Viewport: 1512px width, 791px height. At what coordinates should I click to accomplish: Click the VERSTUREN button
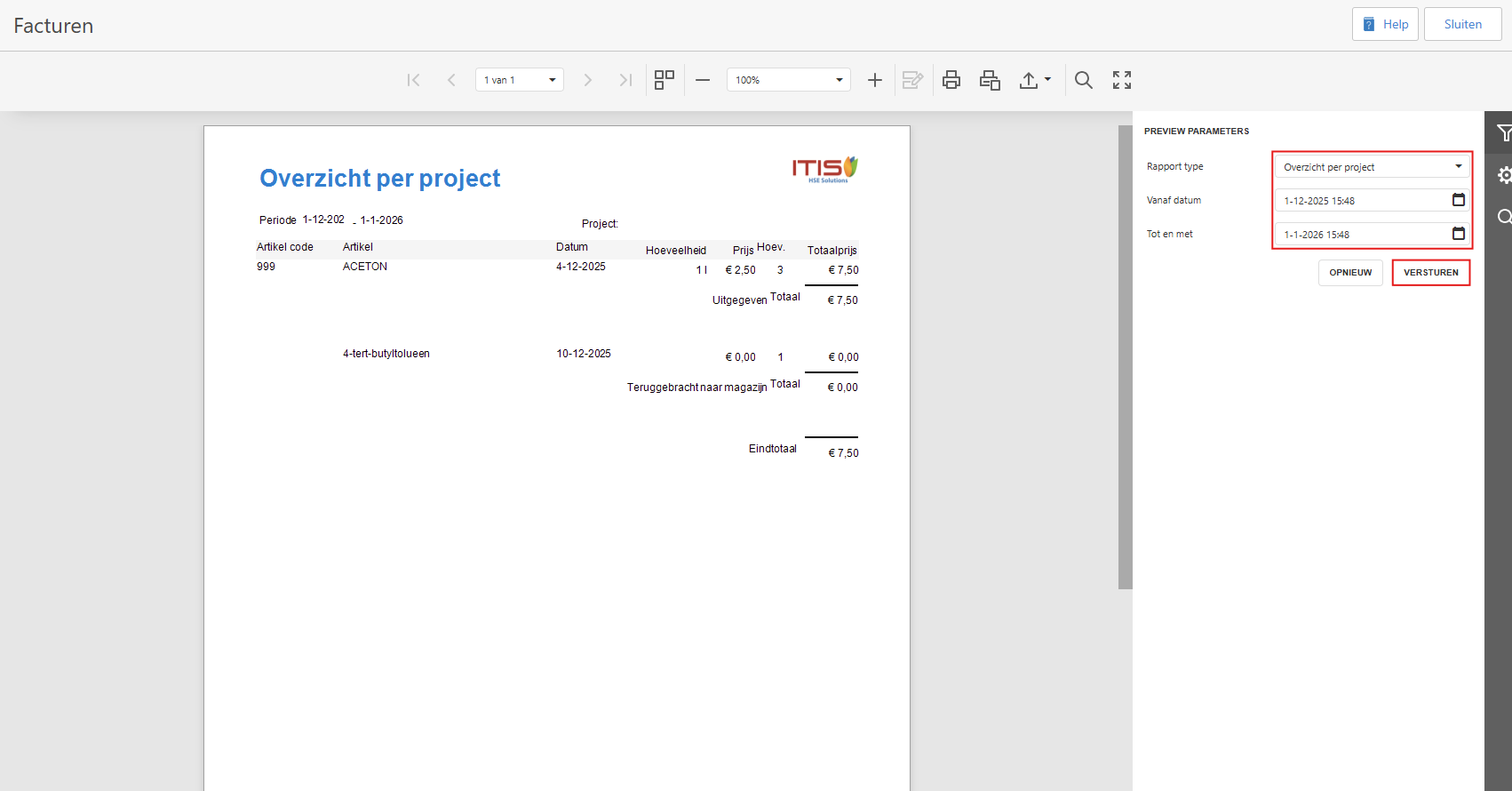click(1430, 273)
